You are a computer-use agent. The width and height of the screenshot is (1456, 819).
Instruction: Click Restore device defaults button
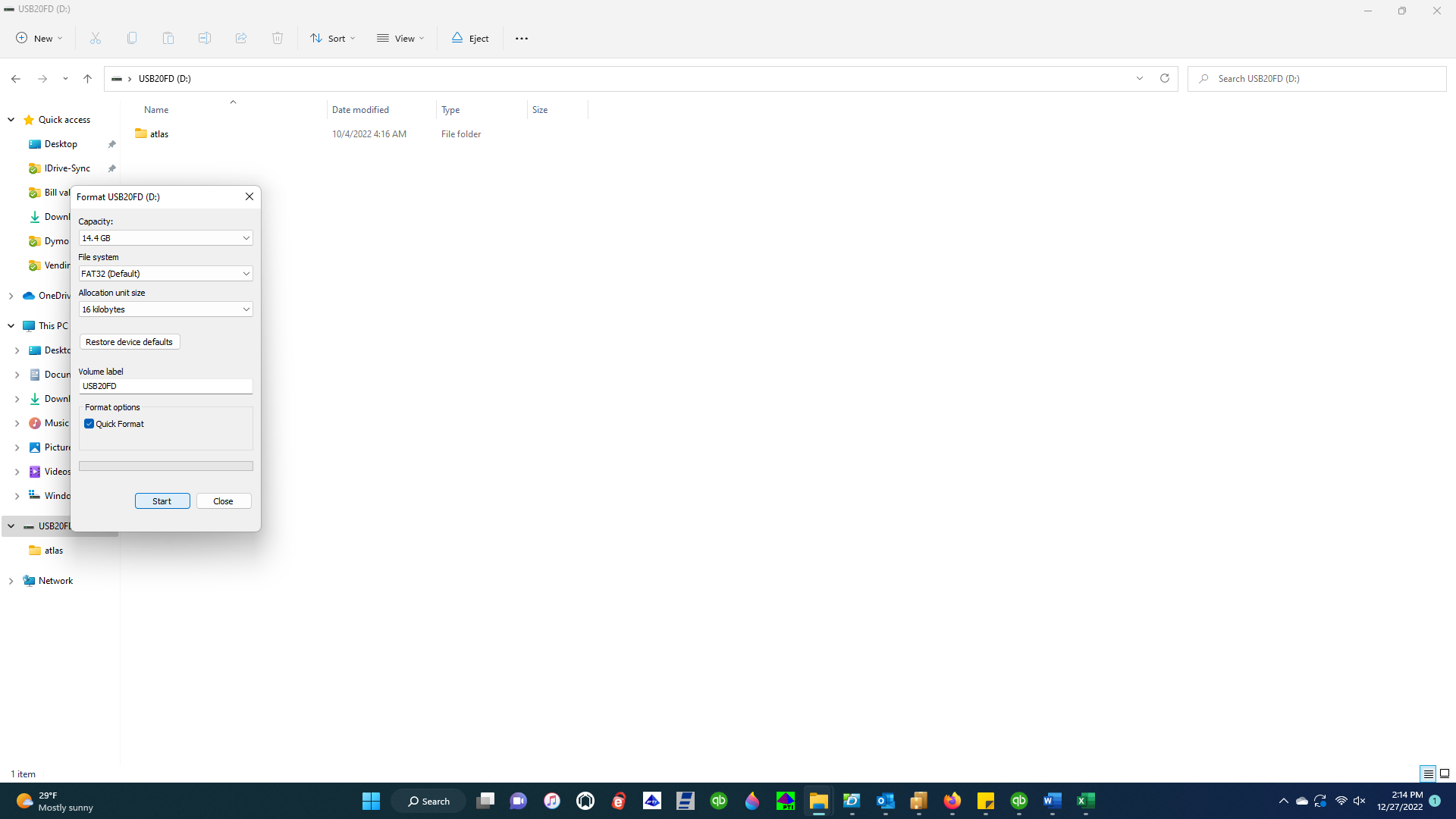point(130,342)
